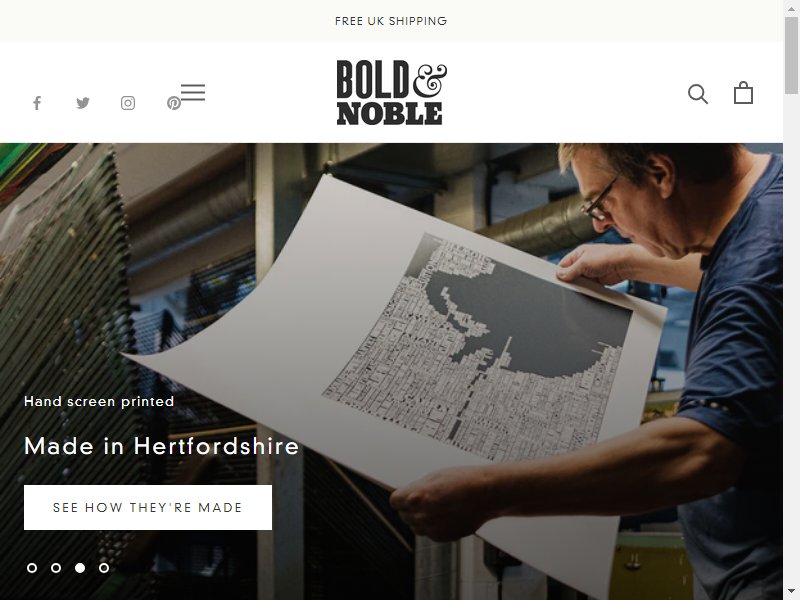
Task: Click the Made in Hertfordshire heading
Action: (162, 446)
